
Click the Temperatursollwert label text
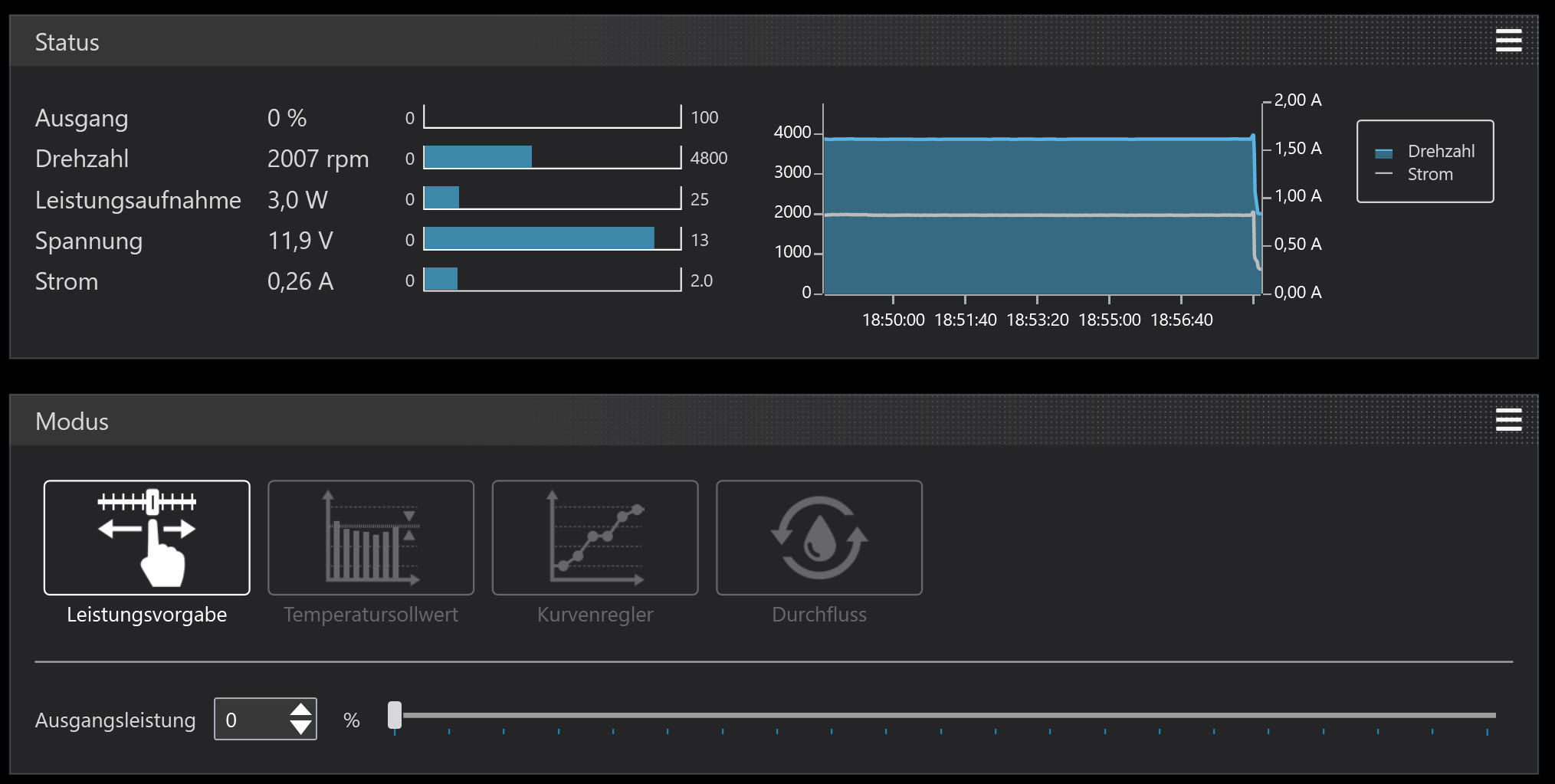click(371, 615)
